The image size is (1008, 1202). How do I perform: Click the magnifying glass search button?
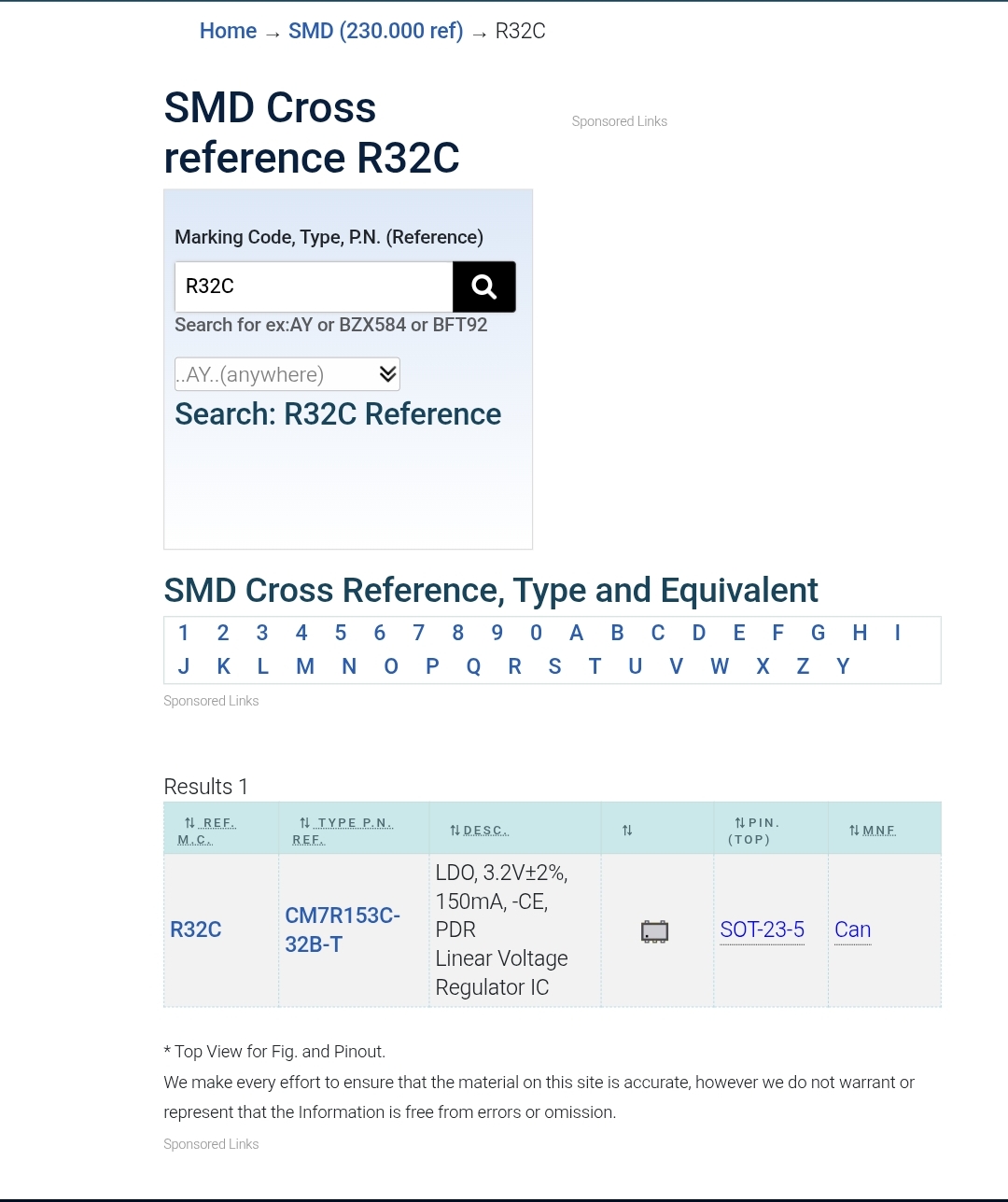[x=483, y=287]
